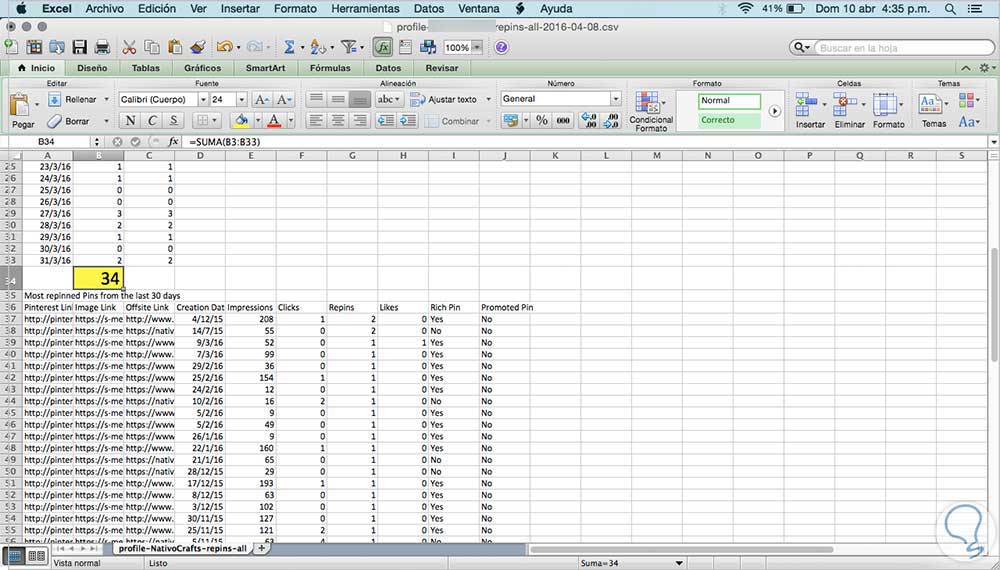Viewport: 1000px width, 570px height.
Task: Click the percent style icon
Action: click(x=541, y=121)
